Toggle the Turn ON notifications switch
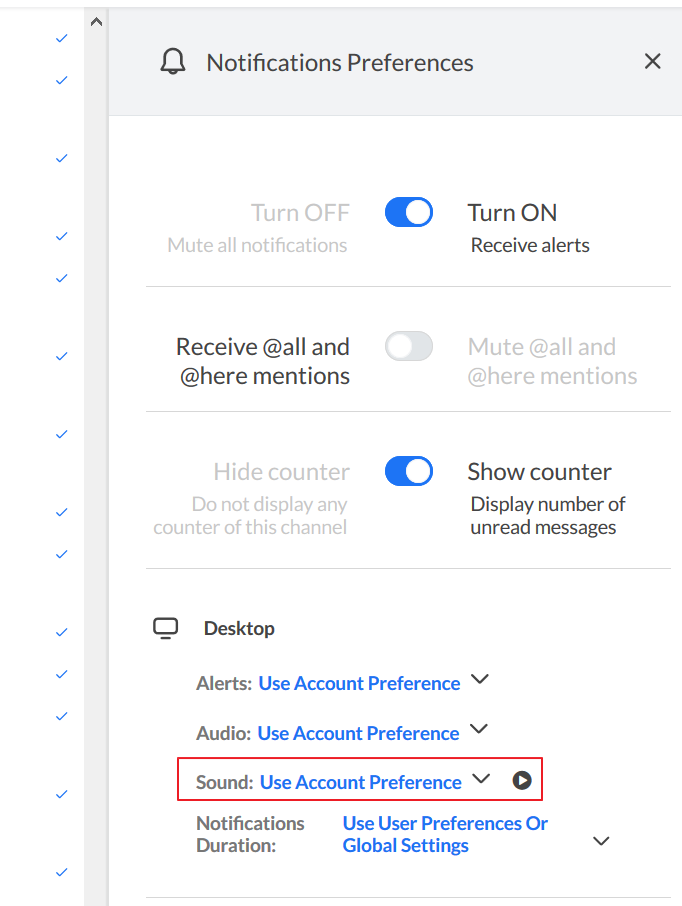The width and height of the screenshot is (682, 906). pos(409,212)
